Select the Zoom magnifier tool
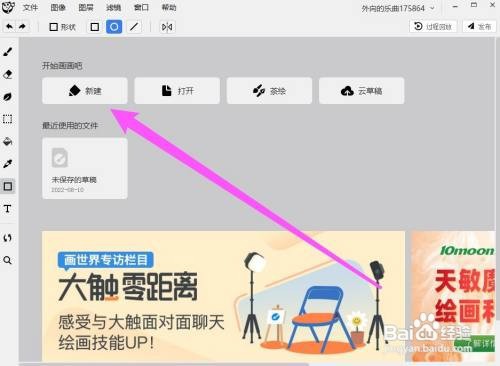The image size is (500, 366). tap(8, 260)
